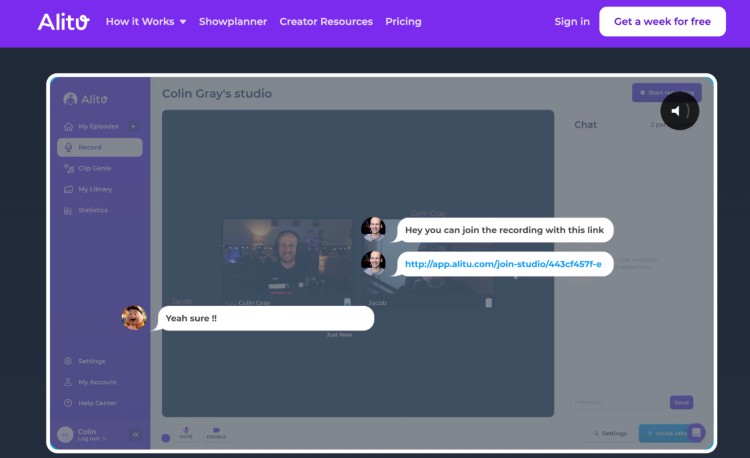Open My Episodes home icon
The height and width of the screenshot is (458, 750).
point(68,127)
